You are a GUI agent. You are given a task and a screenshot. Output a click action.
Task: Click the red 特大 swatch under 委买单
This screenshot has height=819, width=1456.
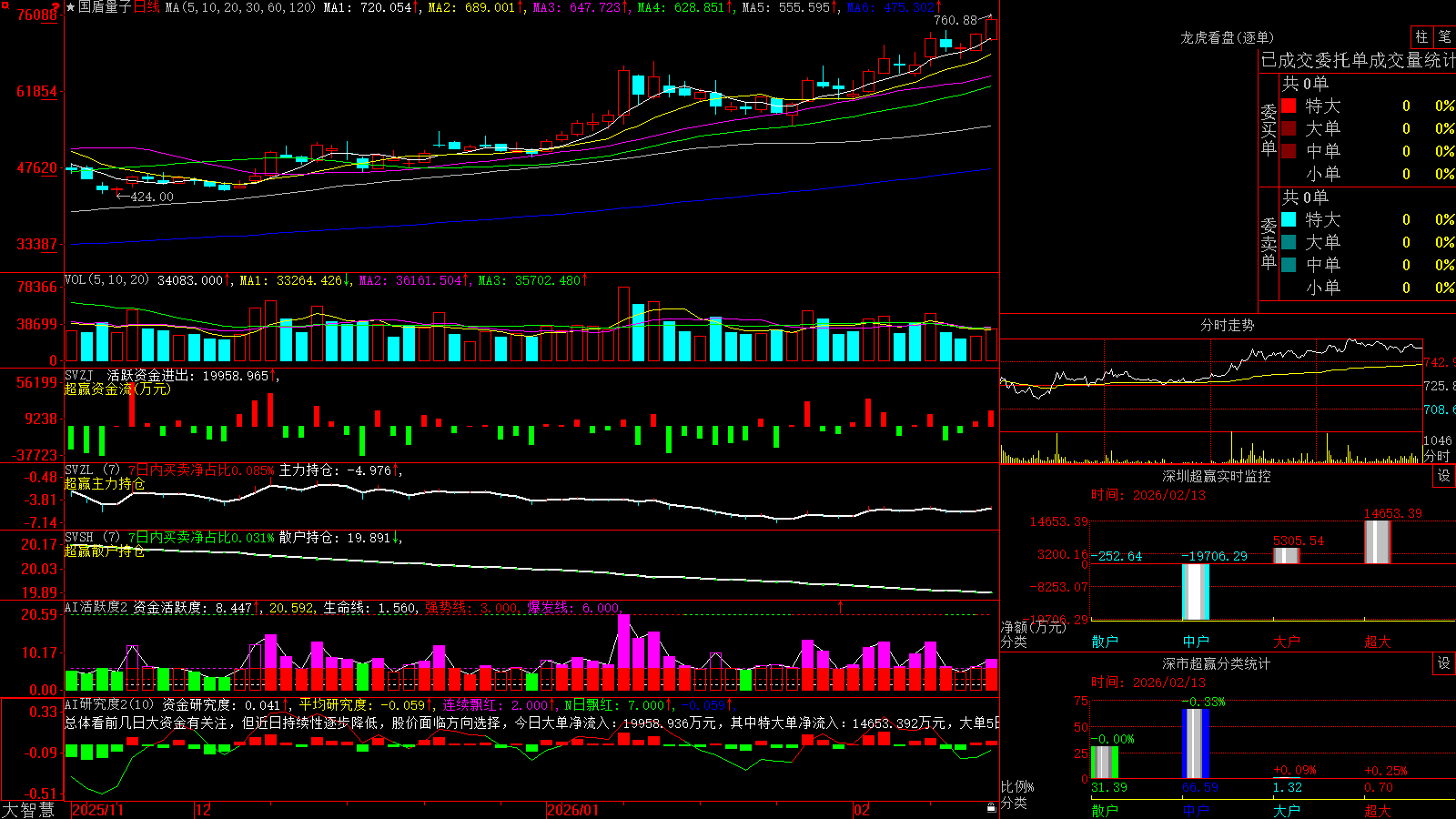click(1289, 106)
